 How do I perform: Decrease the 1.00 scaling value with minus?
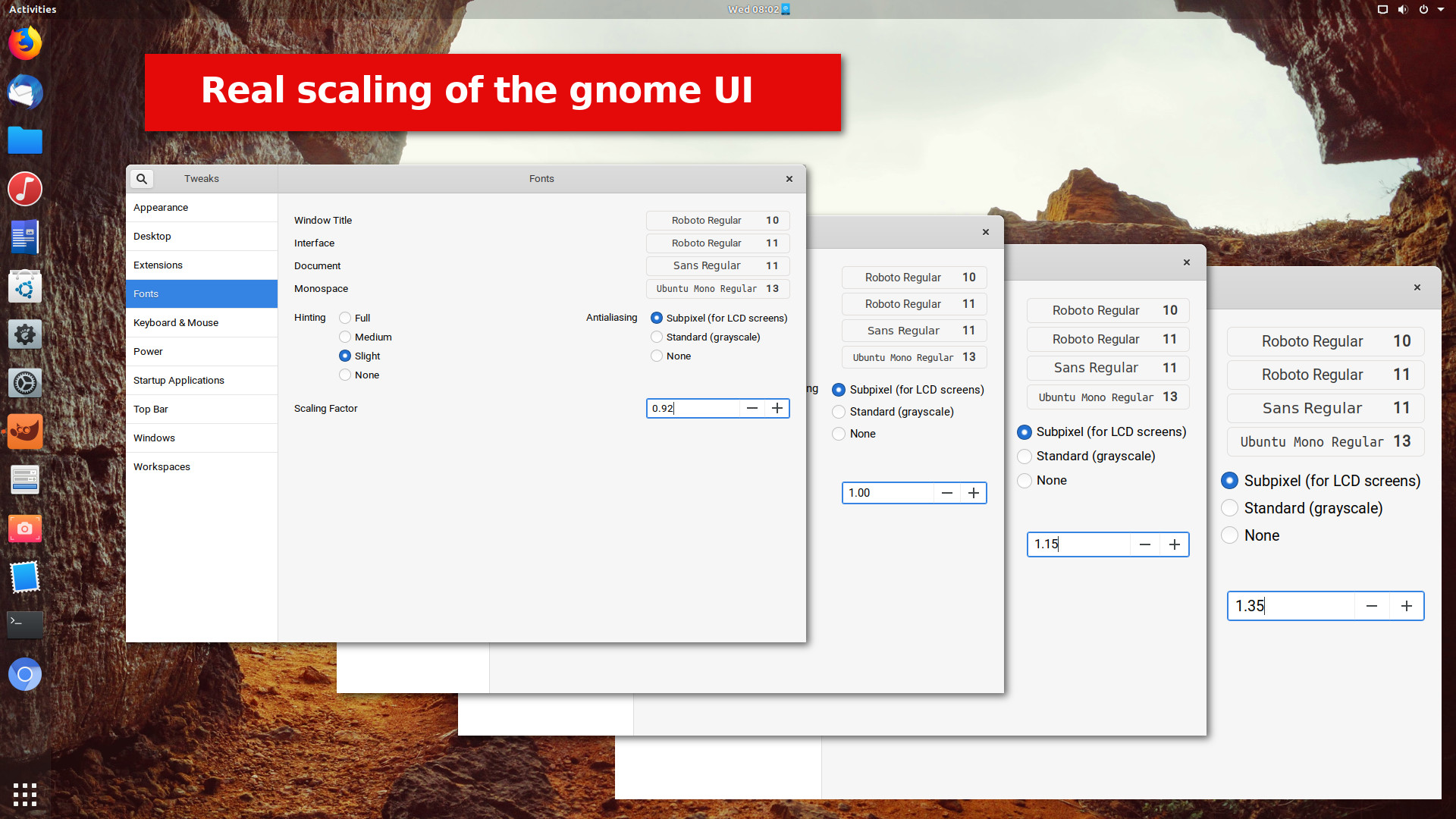tap(947, 493)
